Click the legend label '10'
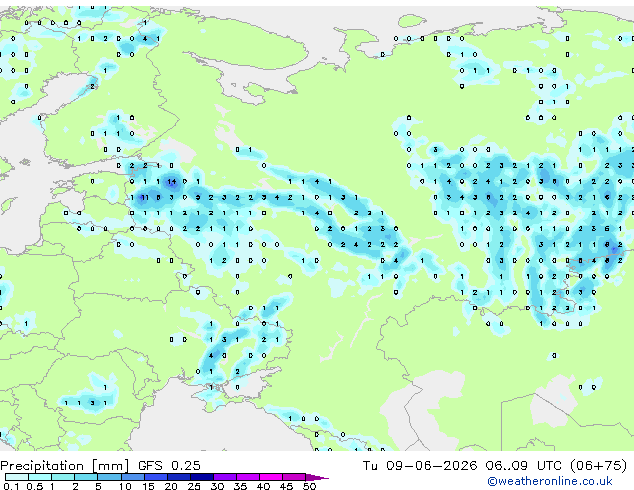Image resolution: width=634 pixels, height=490 pixels. pos(125,486)
